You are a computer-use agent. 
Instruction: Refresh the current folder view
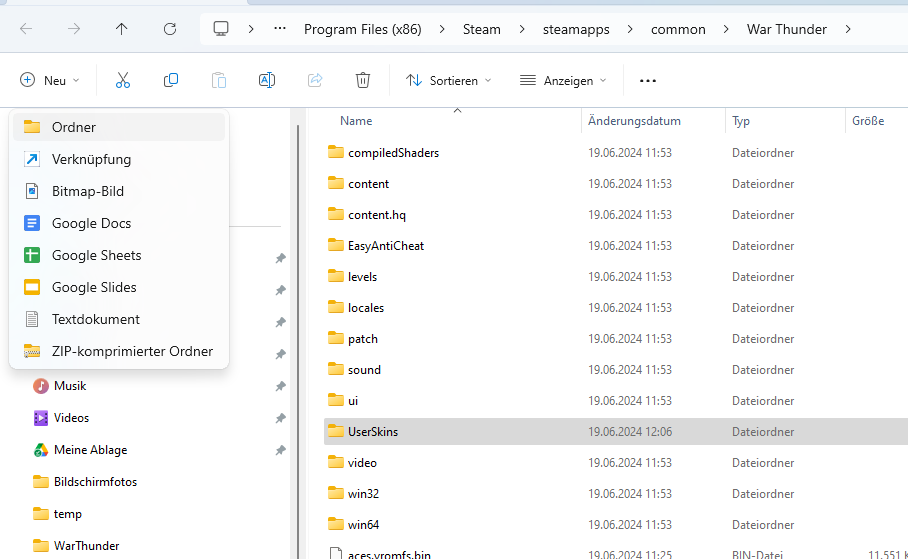tap(170, 29)
